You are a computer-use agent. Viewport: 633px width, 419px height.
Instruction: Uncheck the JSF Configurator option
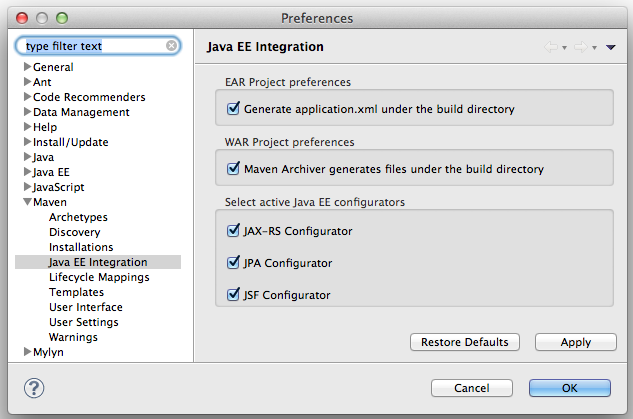(233, 294)
